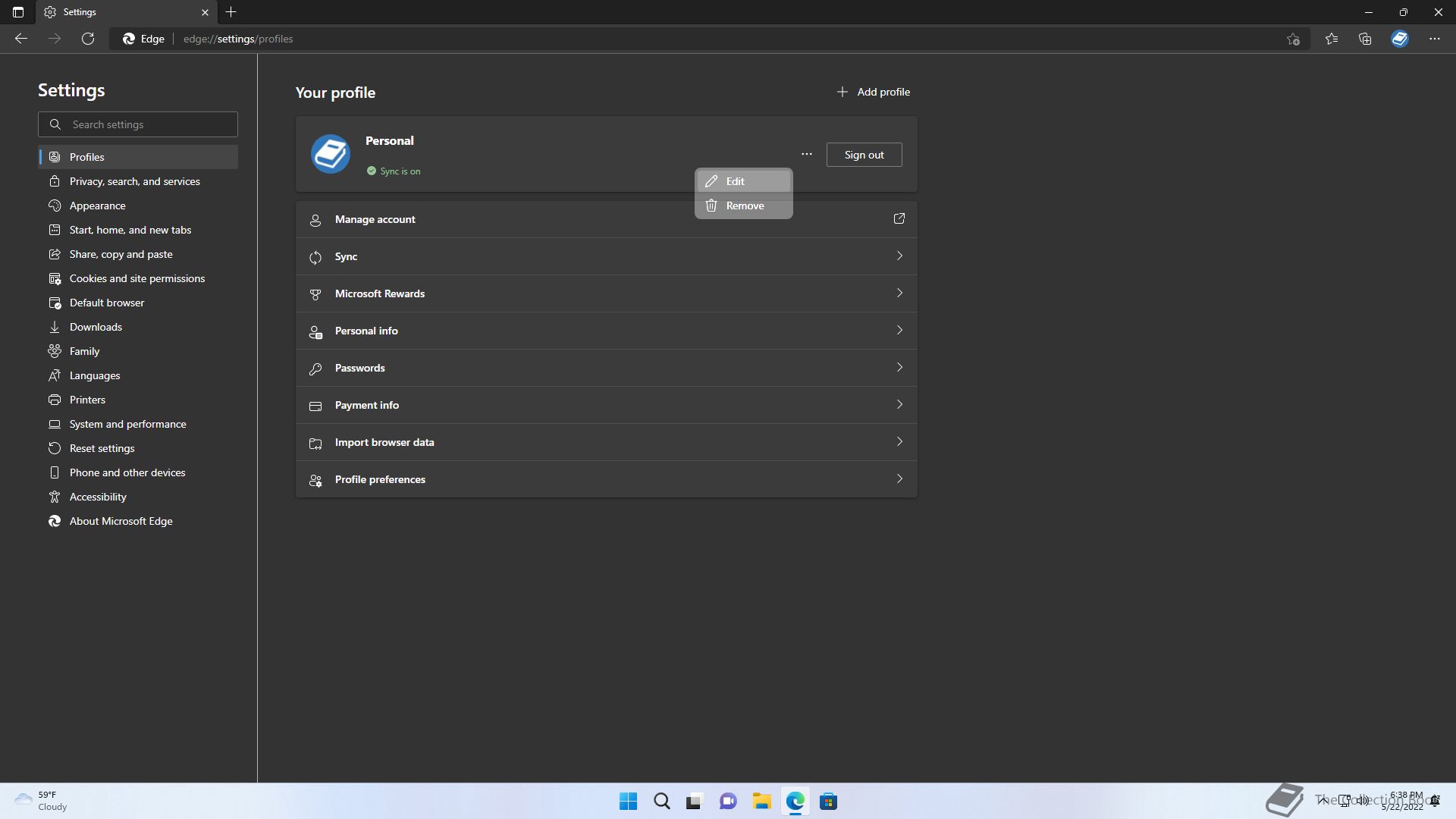This screenshot has width=1456, height=819.
Task: Select Remove in profile context menu
Action: coord(743,206)
